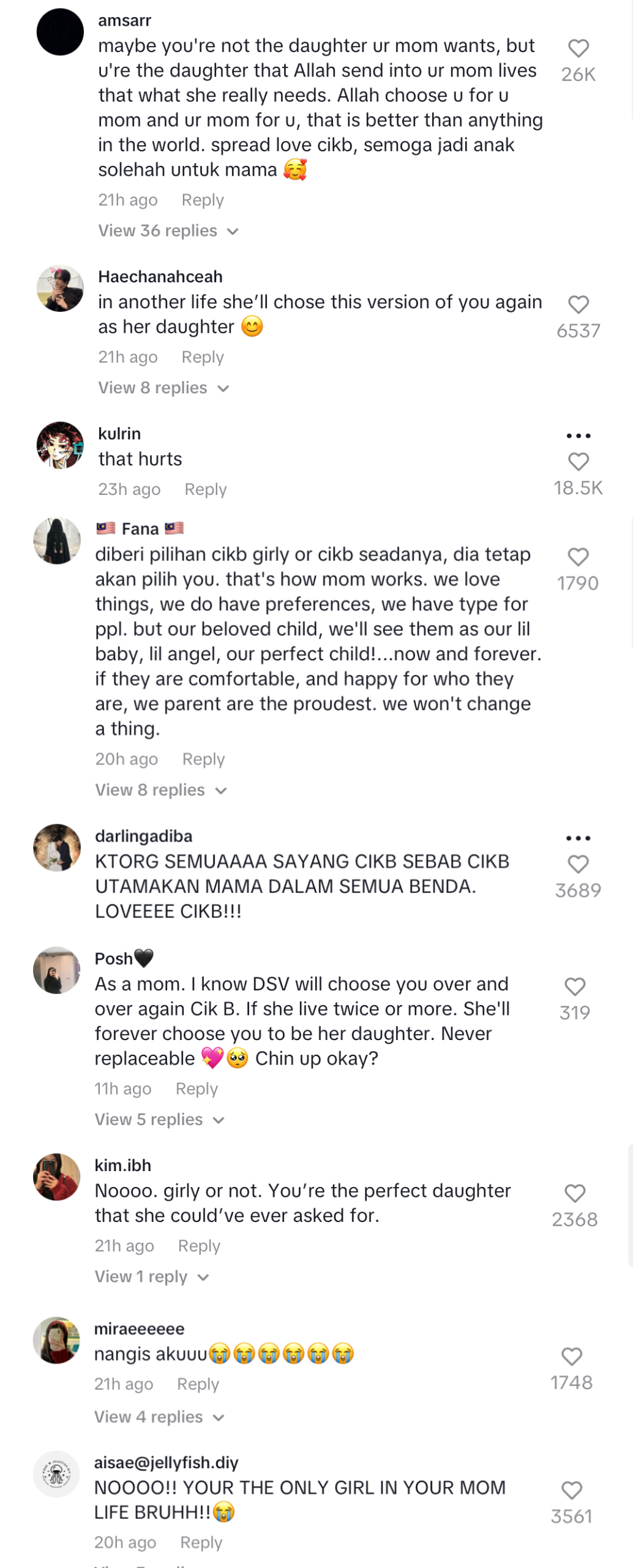
Task: Open darlingadiba's profile via username
Action: click(143, 836)
